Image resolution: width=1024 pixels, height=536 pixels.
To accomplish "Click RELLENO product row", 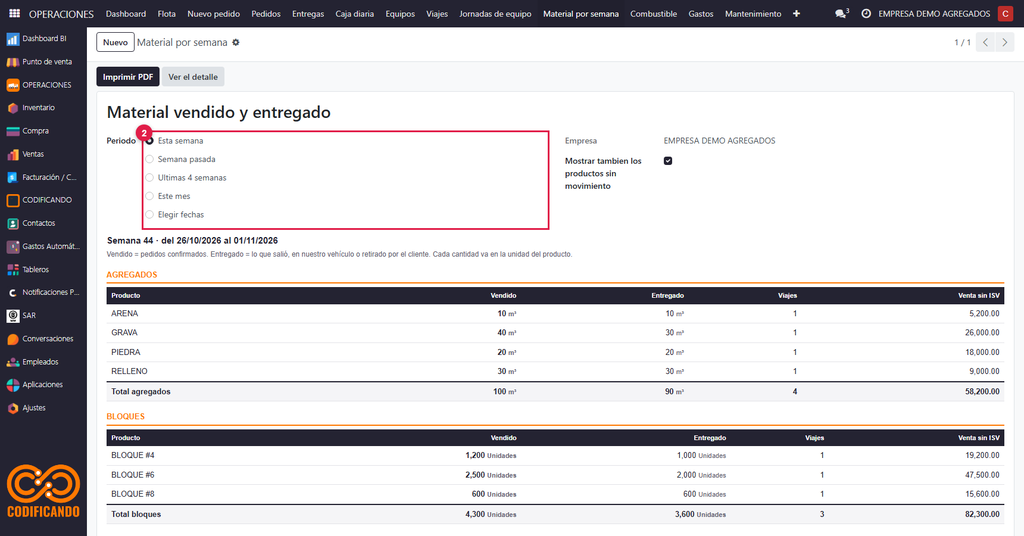I will tap(555, 371).
